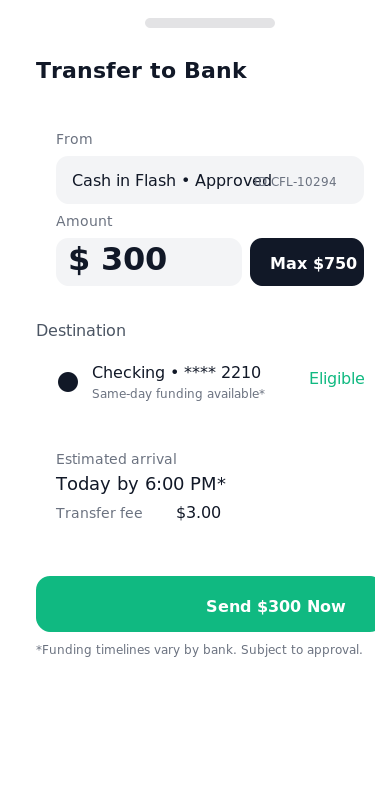
Task: Select the Checking account radio button
Action: coord(68,382)
